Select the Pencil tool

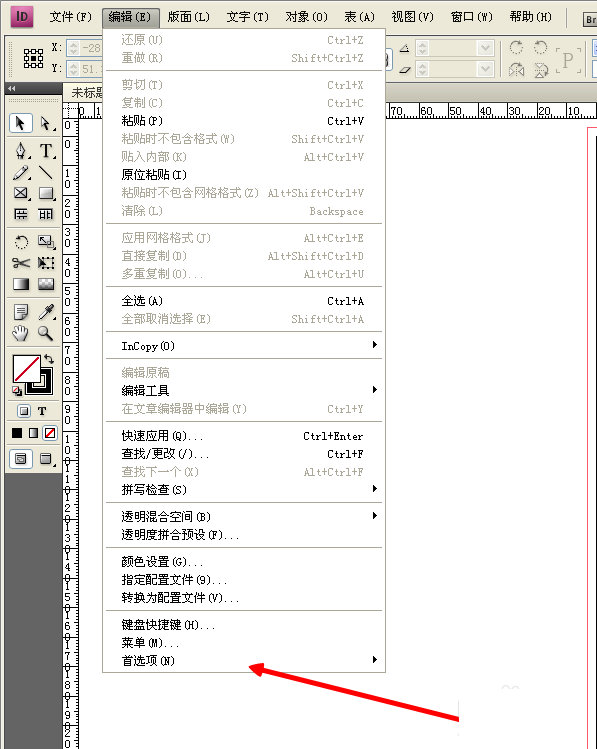pyautogui.click(x=21, y=172)
